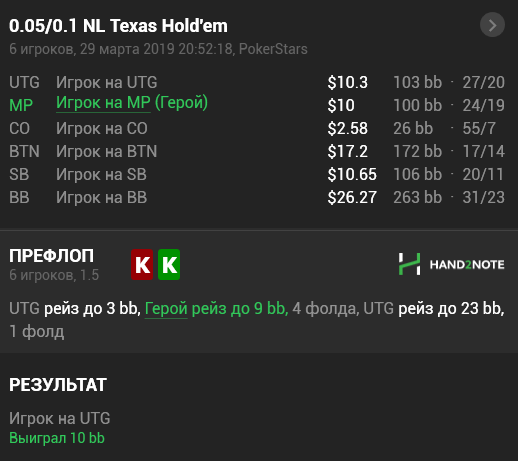
Task: Select the "Игрок на SB" player name
Action: (x=101, y=174)
